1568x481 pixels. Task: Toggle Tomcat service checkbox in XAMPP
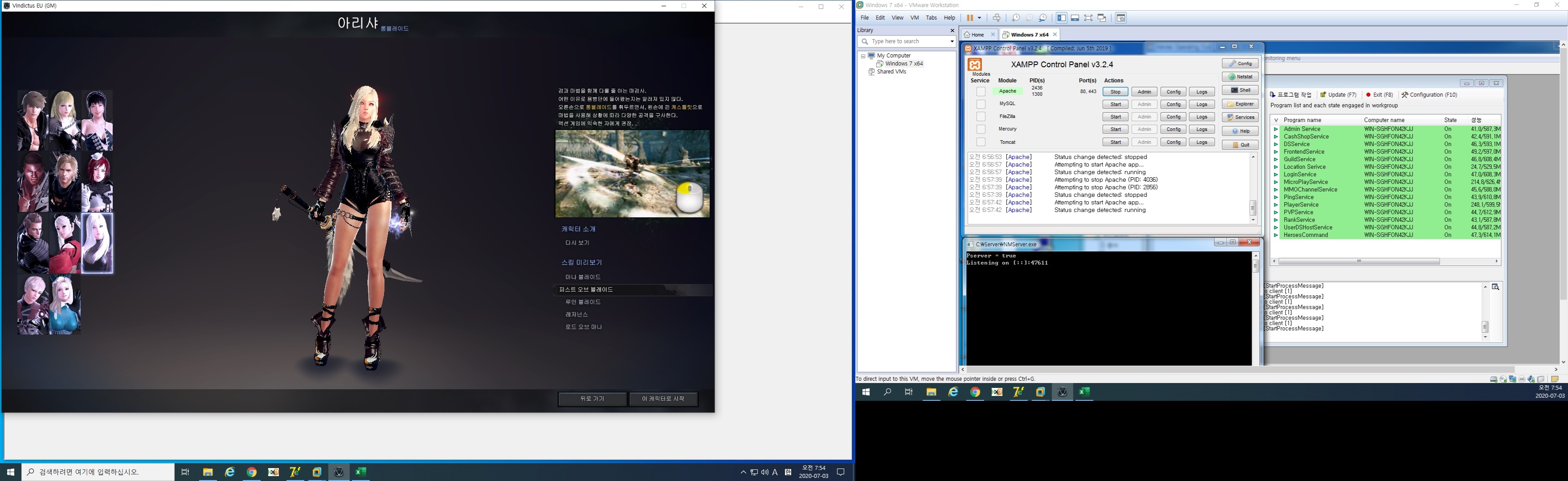(x=980, y=143)
